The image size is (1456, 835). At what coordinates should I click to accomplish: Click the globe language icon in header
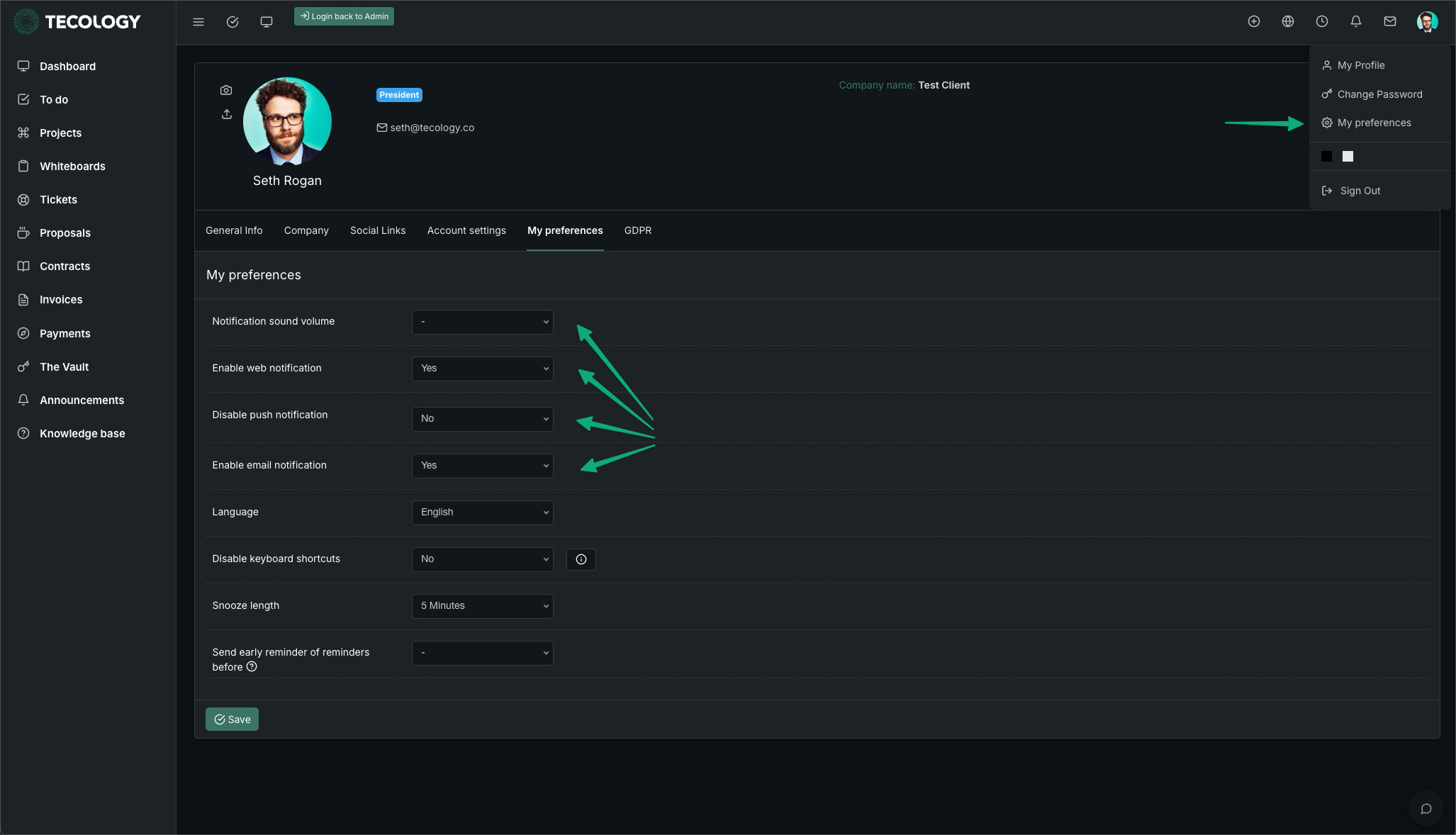tap(1288, 21)
